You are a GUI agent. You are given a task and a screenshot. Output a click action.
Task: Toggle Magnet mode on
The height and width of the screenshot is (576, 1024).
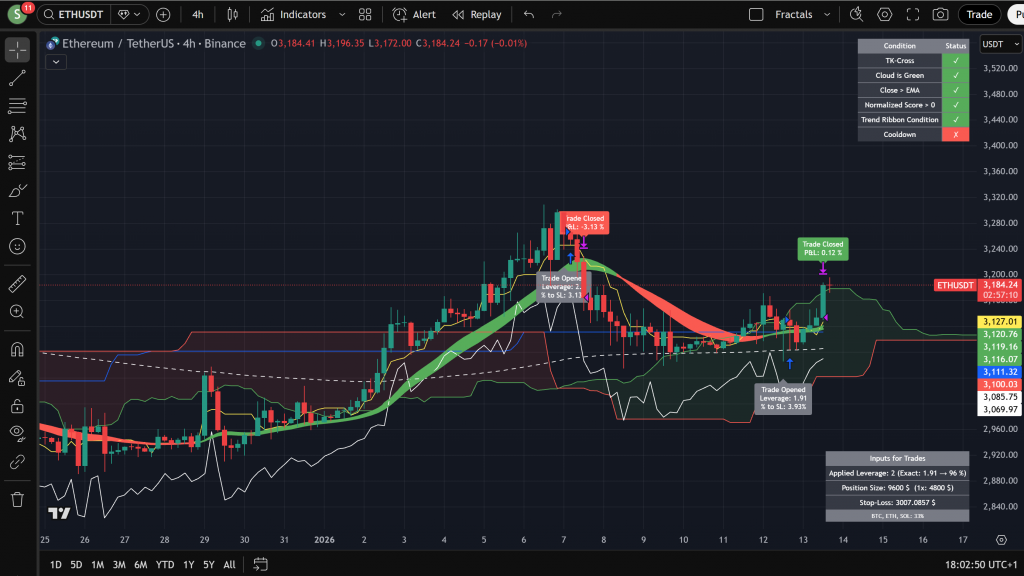[17, 350]
